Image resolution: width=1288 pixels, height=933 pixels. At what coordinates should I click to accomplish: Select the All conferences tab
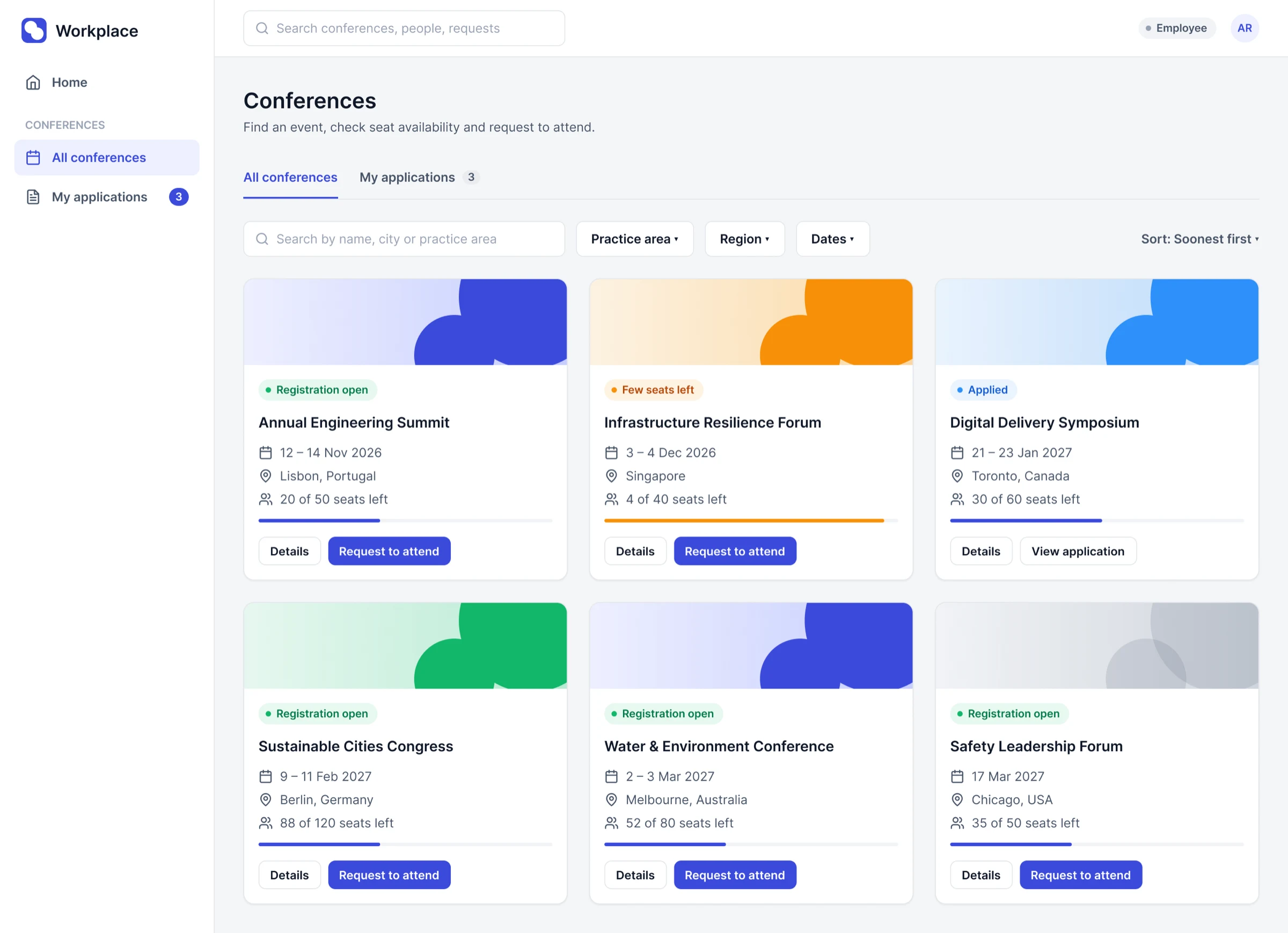pyautogui.click(x=290, y=177)
